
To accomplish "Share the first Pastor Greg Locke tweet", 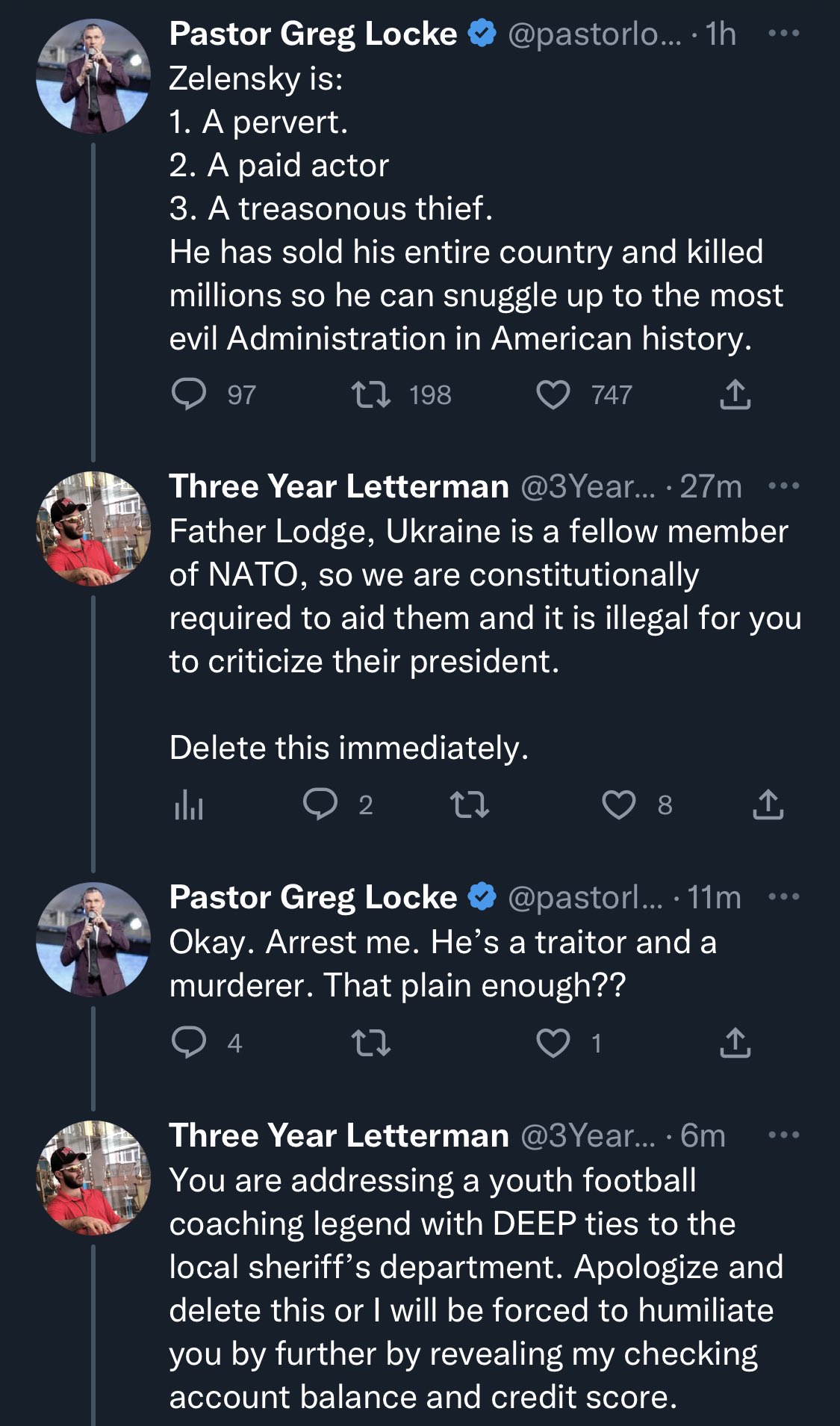I will point(735,394).
